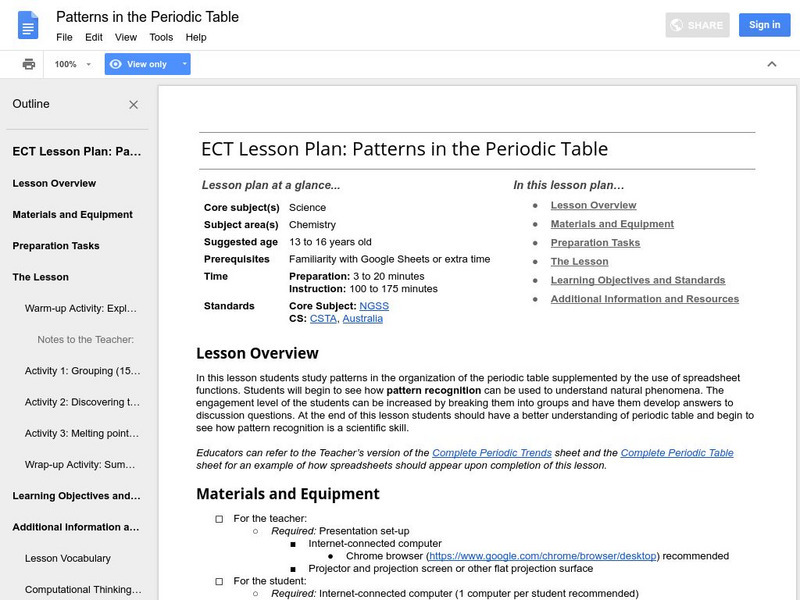
Task: Click the Chrome browser download URL
Action: 543,556
